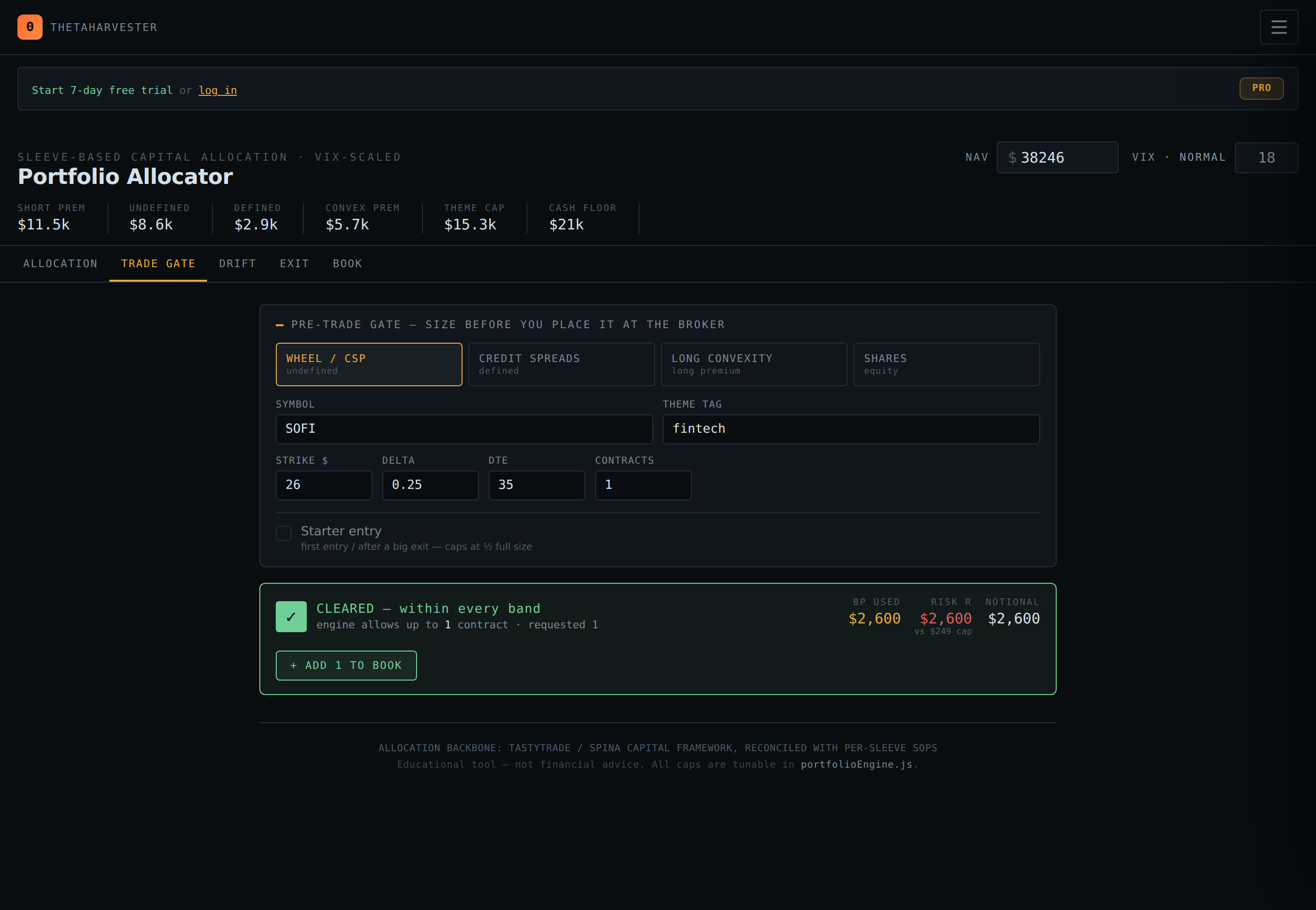Follow the log in link
The height and width of the screenshot is (910, 1316).
[218, 90]
